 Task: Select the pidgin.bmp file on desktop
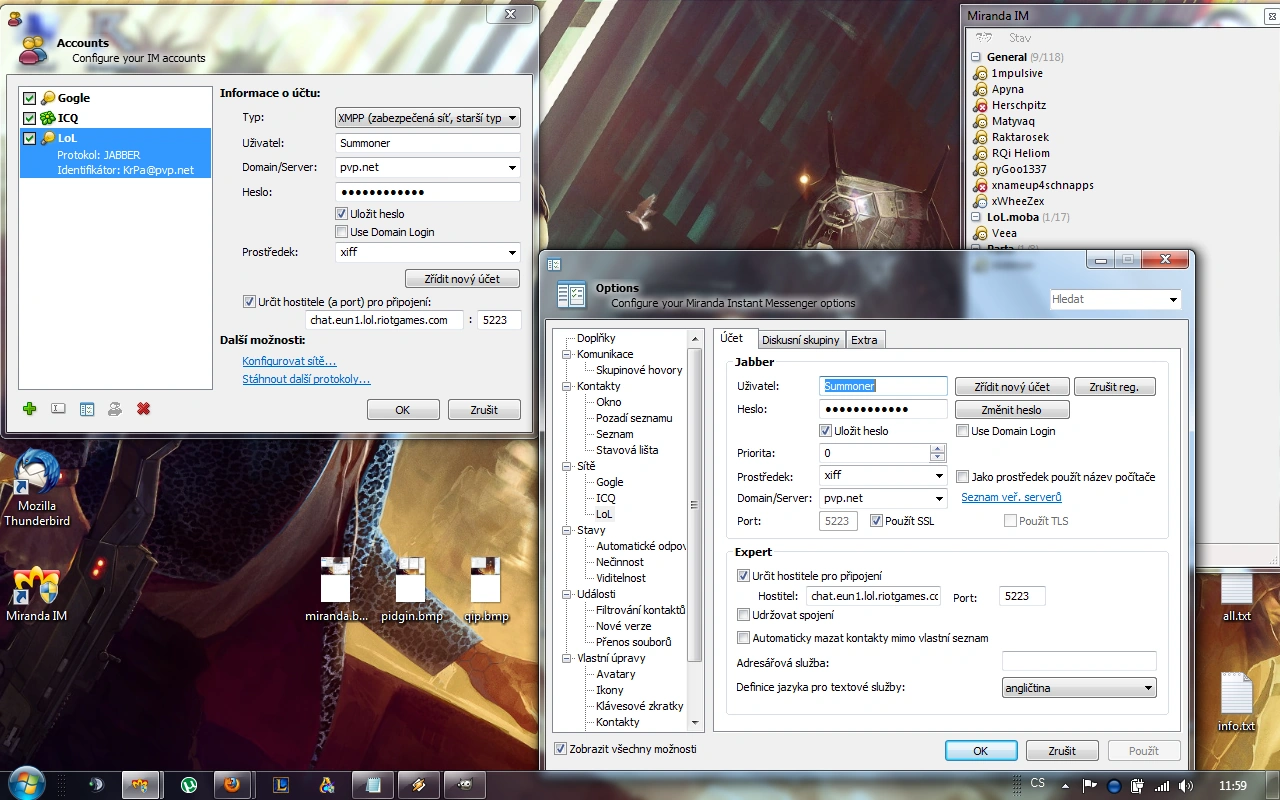[412, 589]
